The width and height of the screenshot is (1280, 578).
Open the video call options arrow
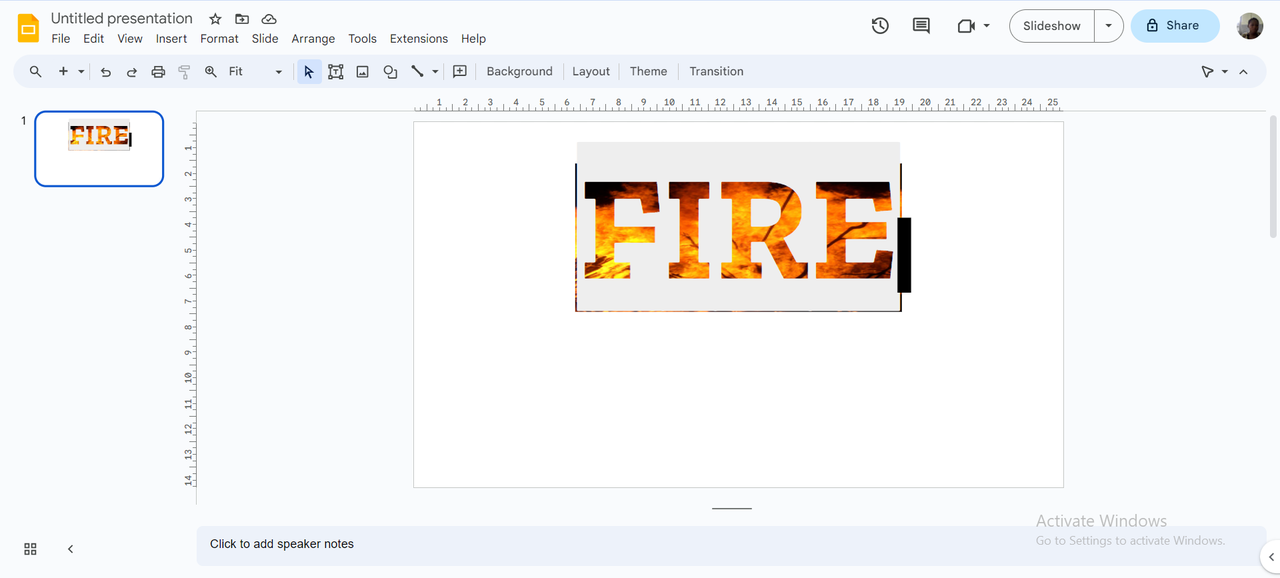pyautogui.click(x=987, y=26)
